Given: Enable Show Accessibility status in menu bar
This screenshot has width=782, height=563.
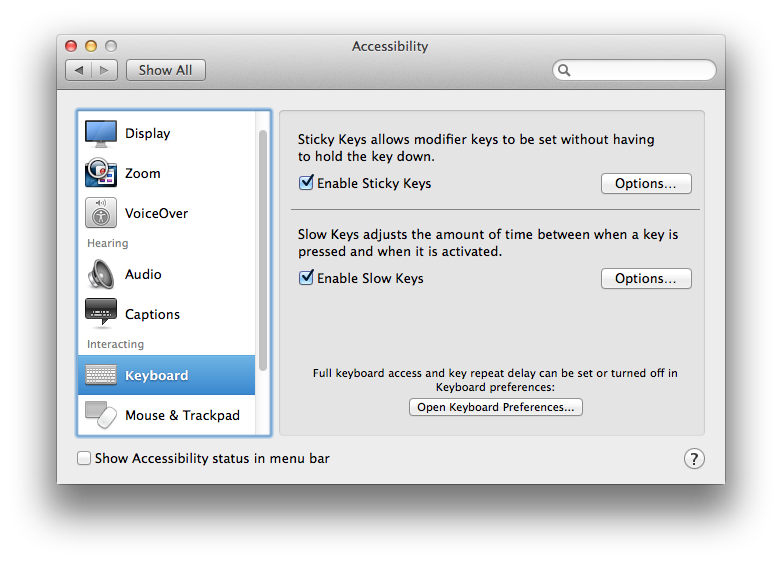Looking at the screenshot, I should pyautogui.click(x=84, y=458).
